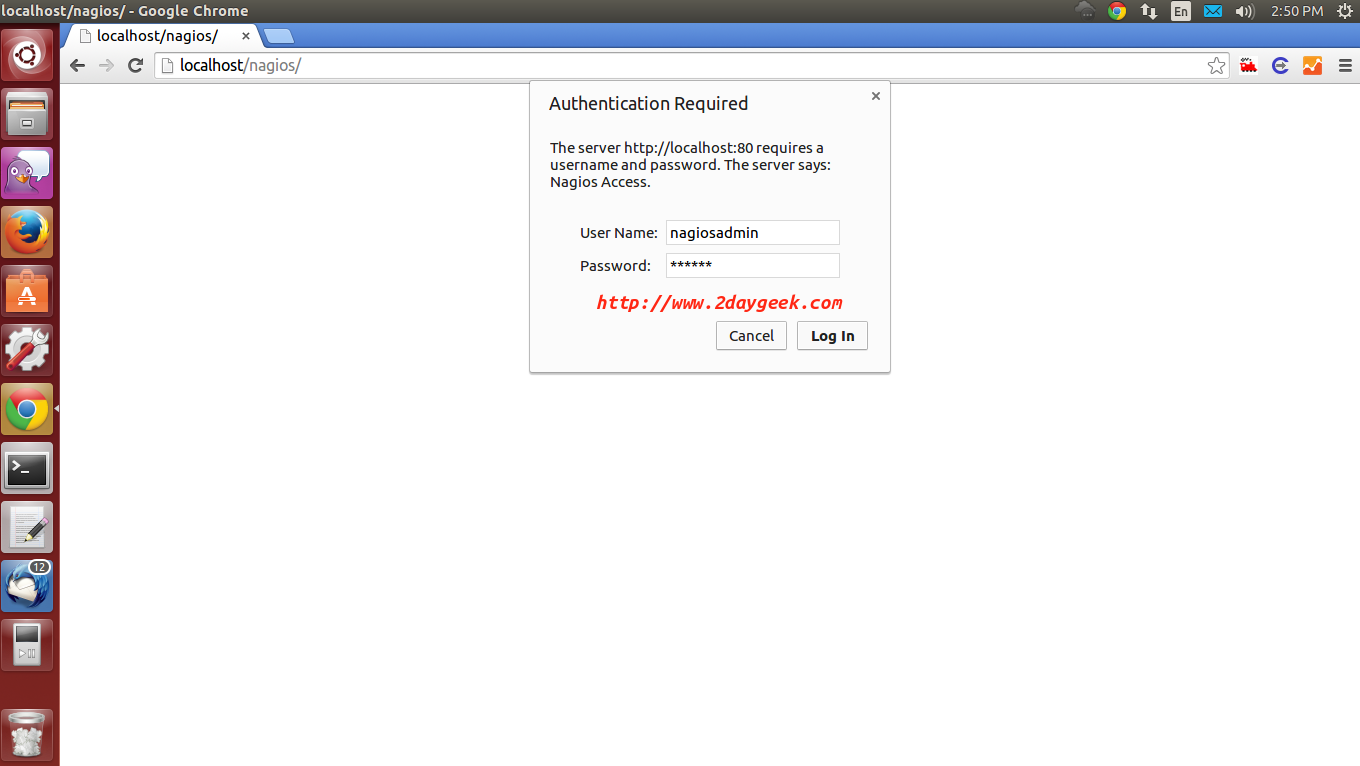Open Thunderbird mail with 12 badge
Image resolution: width=1360 pixels, height=766 pixels.
click(x=28, y=586)
